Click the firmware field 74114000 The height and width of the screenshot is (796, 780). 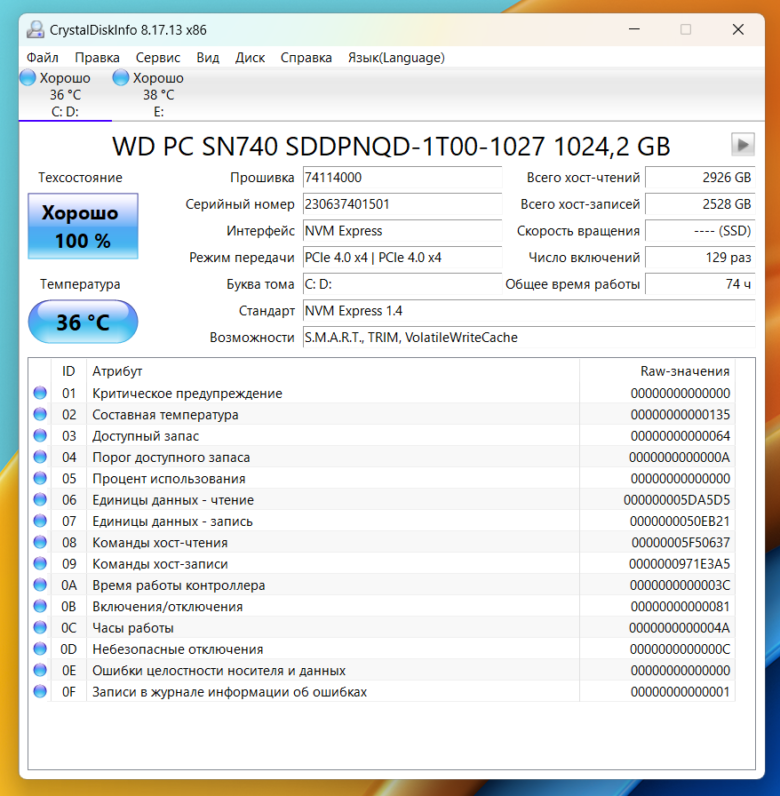(402, 178)
